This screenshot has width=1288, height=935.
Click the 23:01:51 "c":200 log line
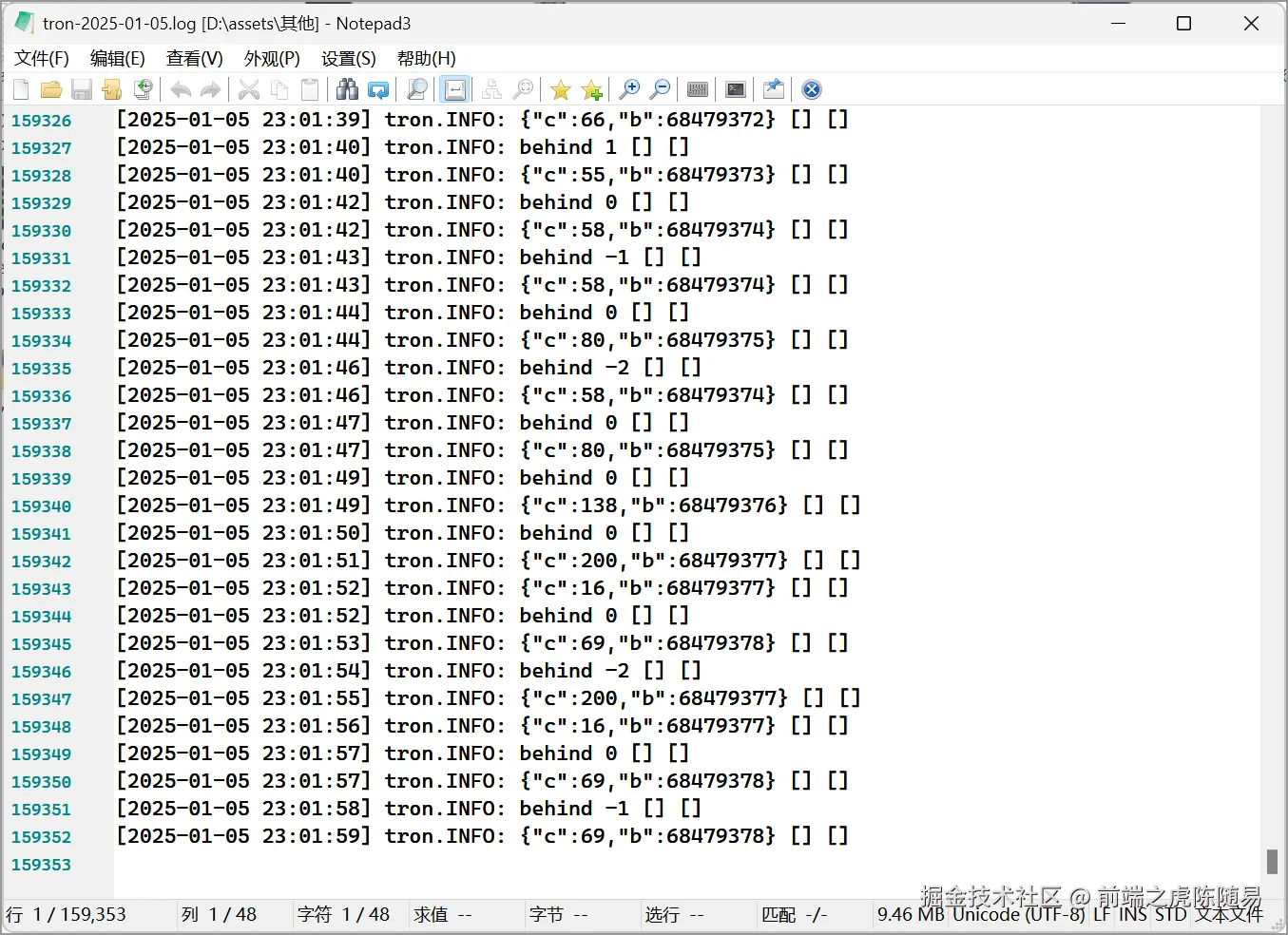(x=489, y=561)
